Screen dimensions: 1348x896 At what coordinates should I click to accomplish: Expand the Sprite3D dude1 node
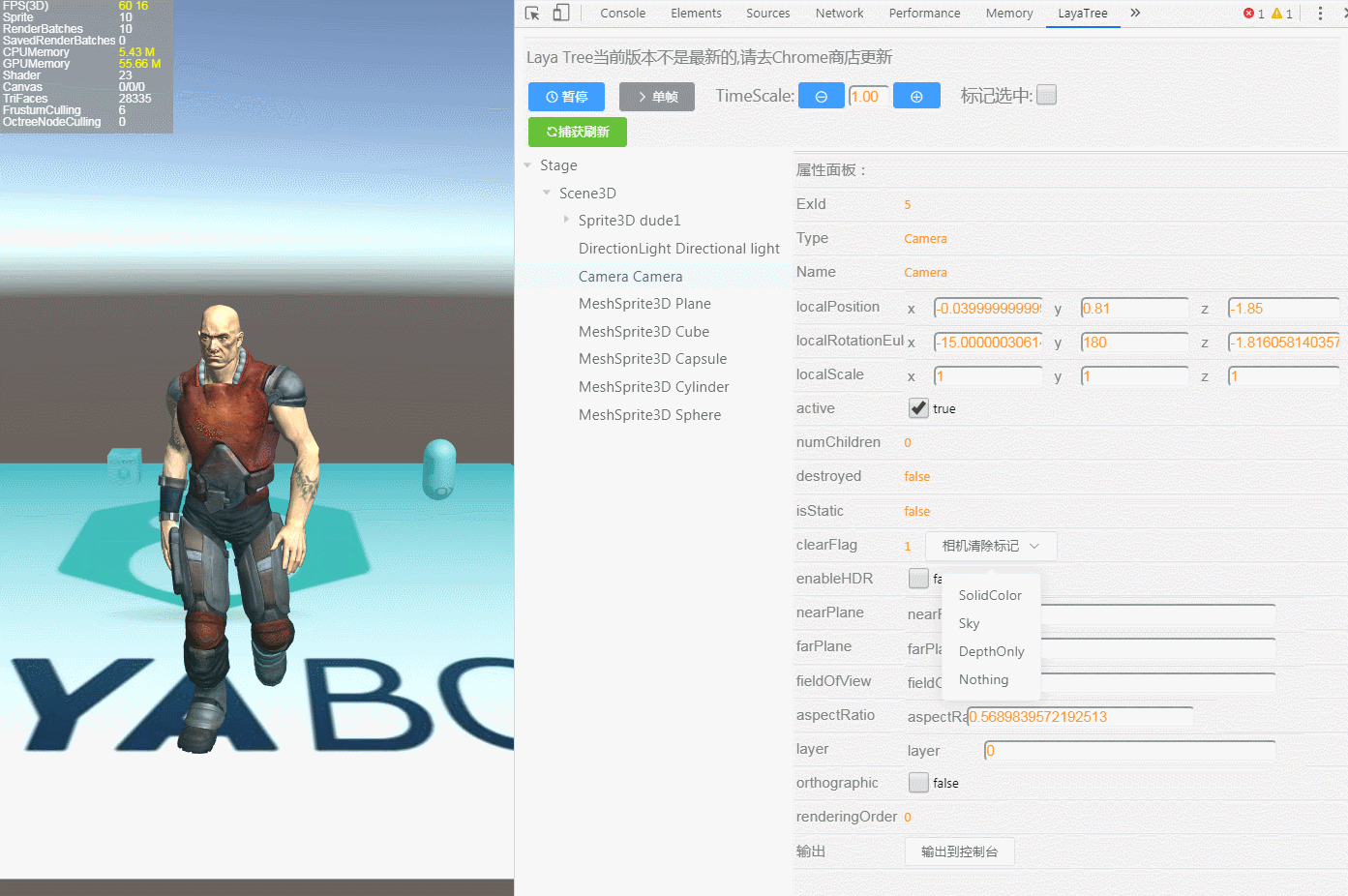566,221
